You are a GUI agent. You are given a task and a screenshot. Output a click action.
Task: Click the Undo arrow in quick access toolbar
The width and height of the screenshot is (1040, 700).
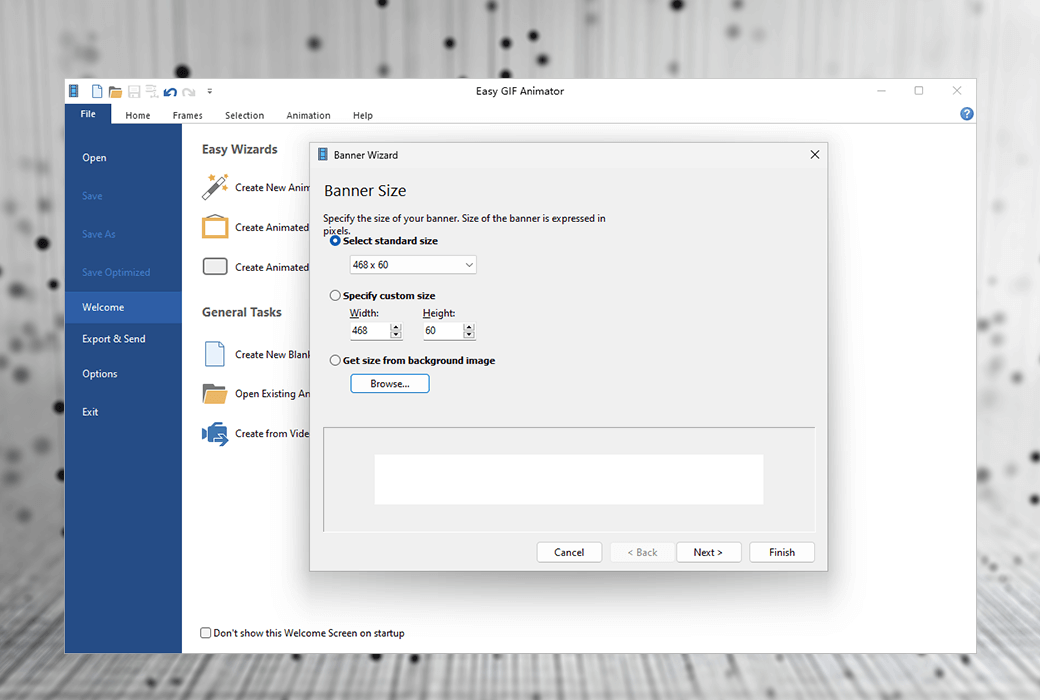[170, 92]
